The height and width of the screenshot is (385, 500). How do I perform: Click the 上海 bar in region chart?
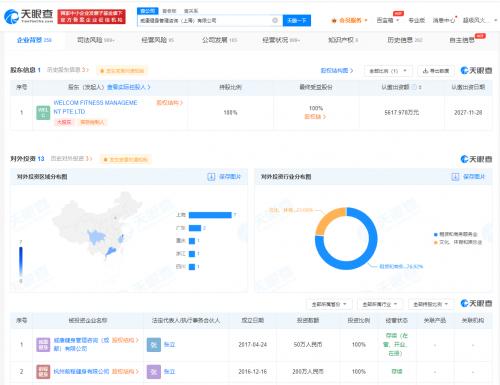(210, 215)
